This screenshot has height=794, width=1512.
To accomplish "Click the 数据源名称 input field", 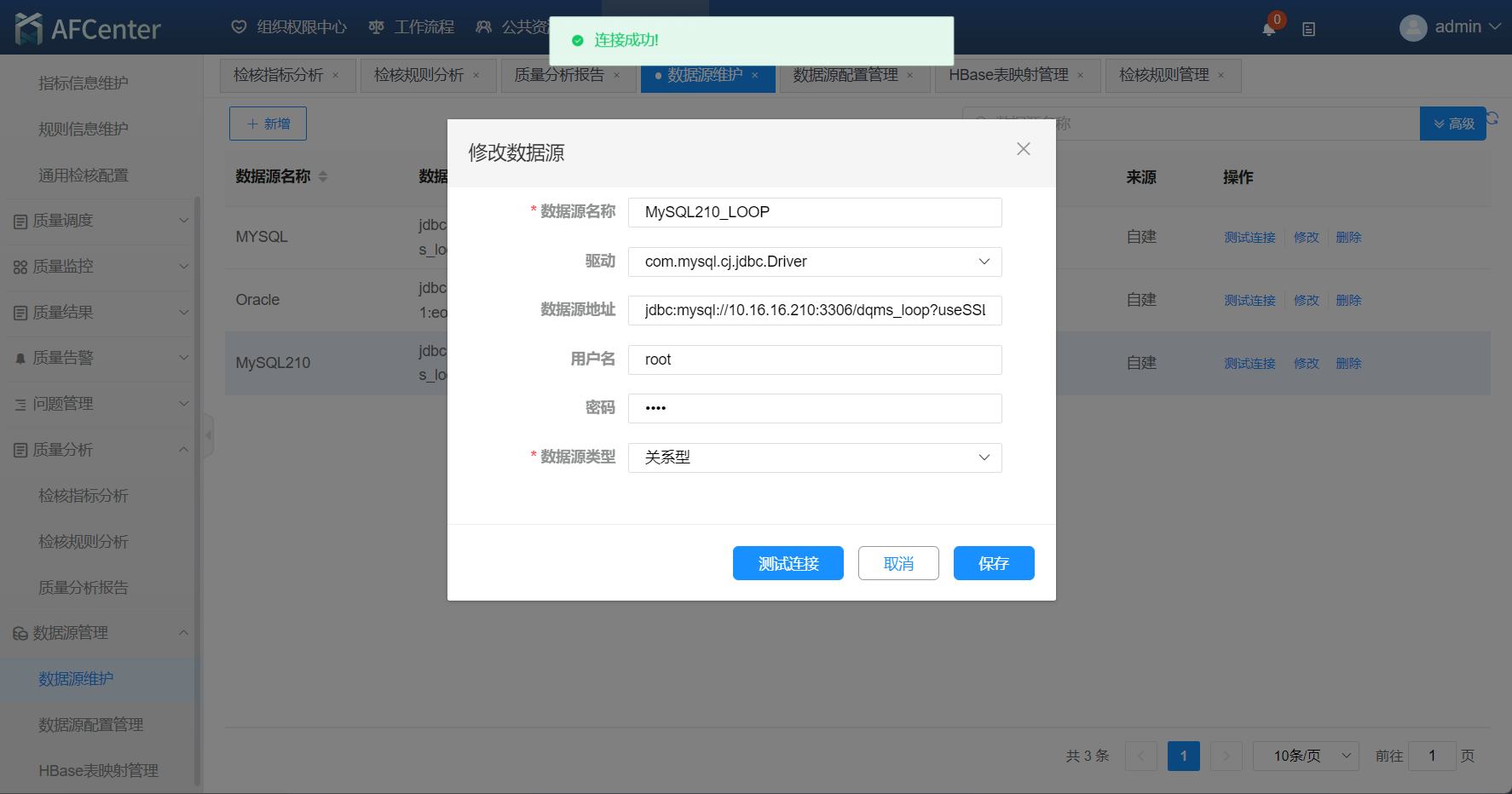I will point(814,212).
